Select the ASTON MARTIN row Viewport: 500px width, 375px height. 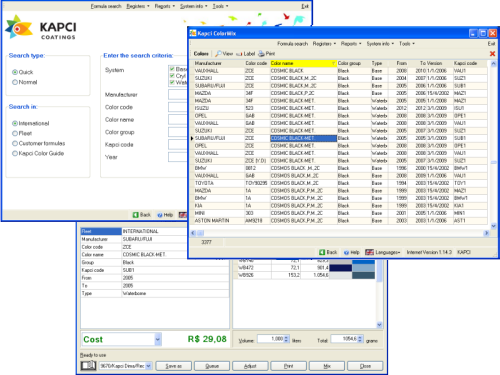coord(340,221)
